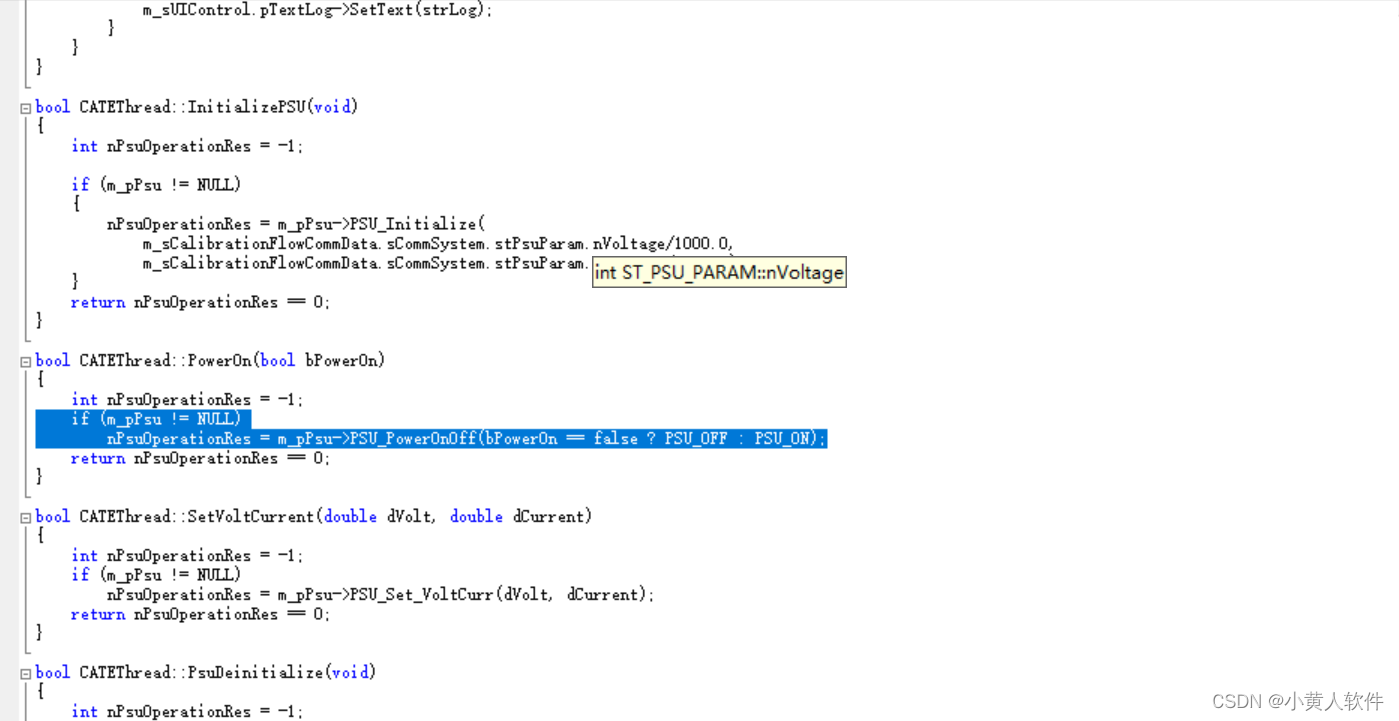The width and height of the screenshot is (1399, 721).
Task: Click 'PSU_OFF' constant in selected code
Action: 696,439
